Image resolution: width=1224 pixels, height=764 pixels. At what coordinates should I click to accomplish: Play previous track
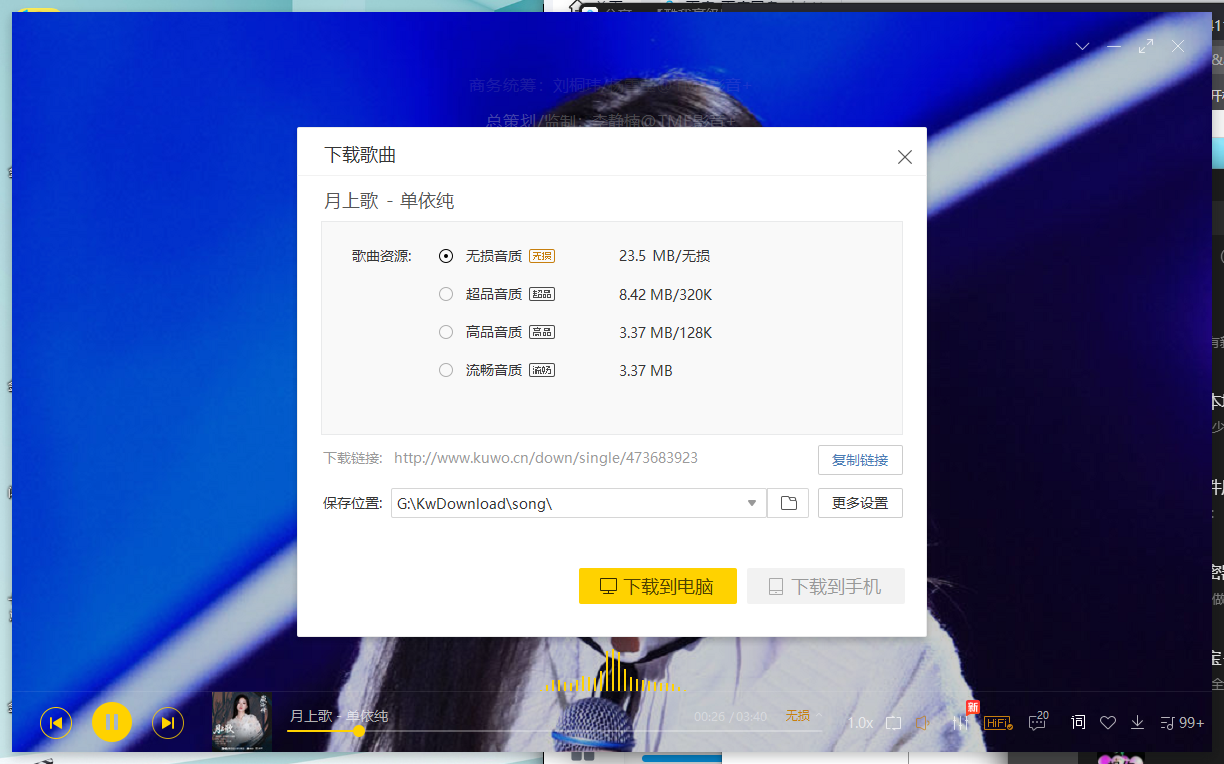click(56, 722)
